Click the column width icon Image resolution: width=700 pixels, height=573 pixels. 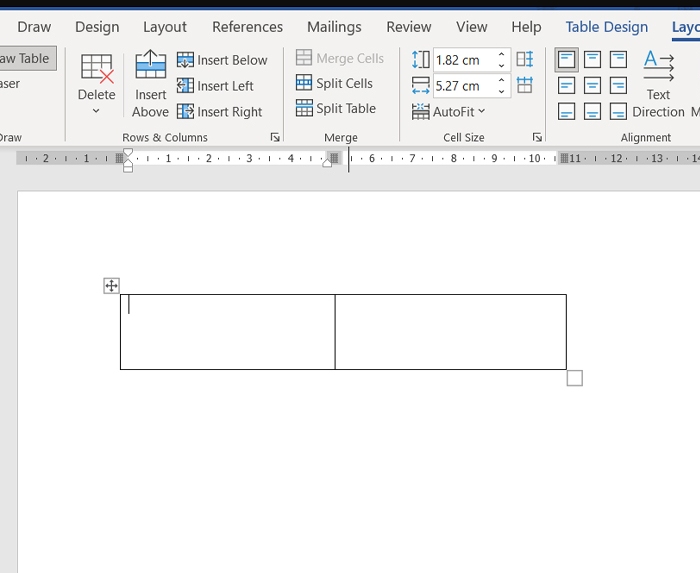pos(421,85)
